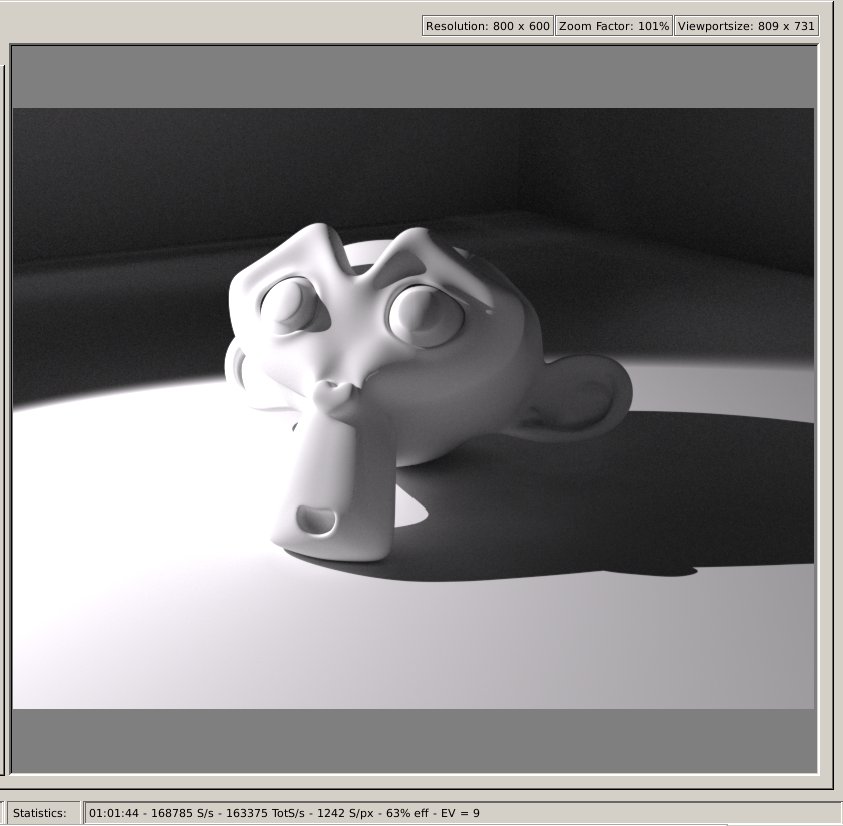Screen dimensions: 843x826
Task: Click the Viewportsize: 809 x 731 readout
Action: pyautogui.click(x=746, y=26)
